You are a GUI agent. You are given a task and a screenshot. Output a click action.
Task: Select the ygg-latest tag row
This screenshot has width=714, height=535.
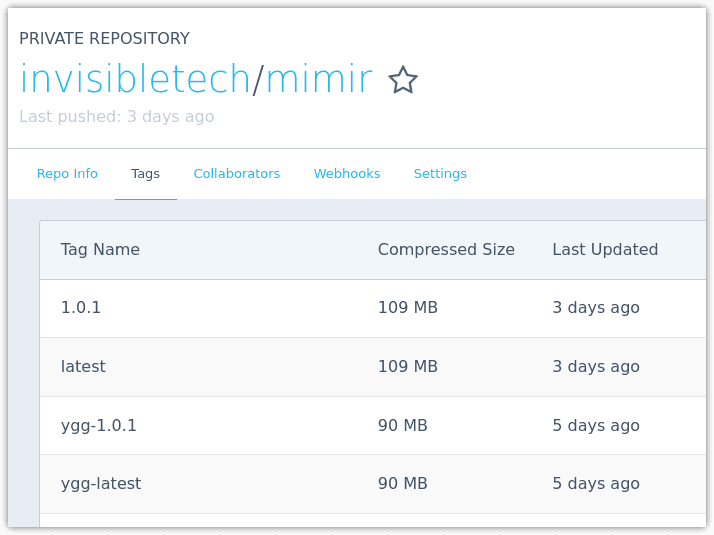coord(373,484)
